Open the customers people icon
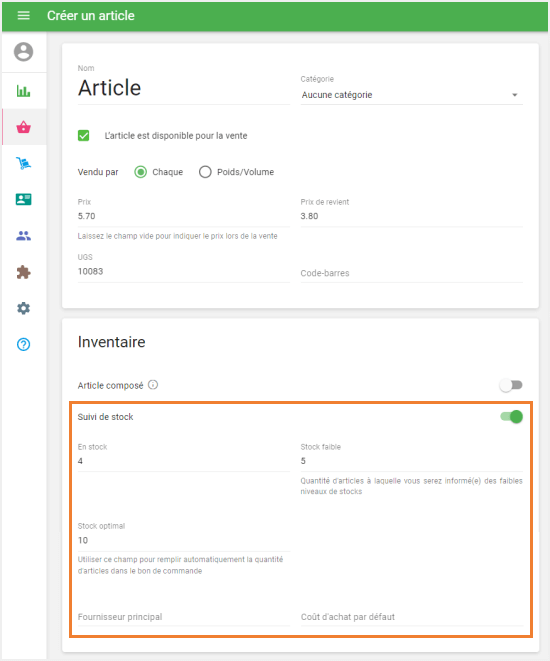 pyautogui.click(x=24, y=236)
